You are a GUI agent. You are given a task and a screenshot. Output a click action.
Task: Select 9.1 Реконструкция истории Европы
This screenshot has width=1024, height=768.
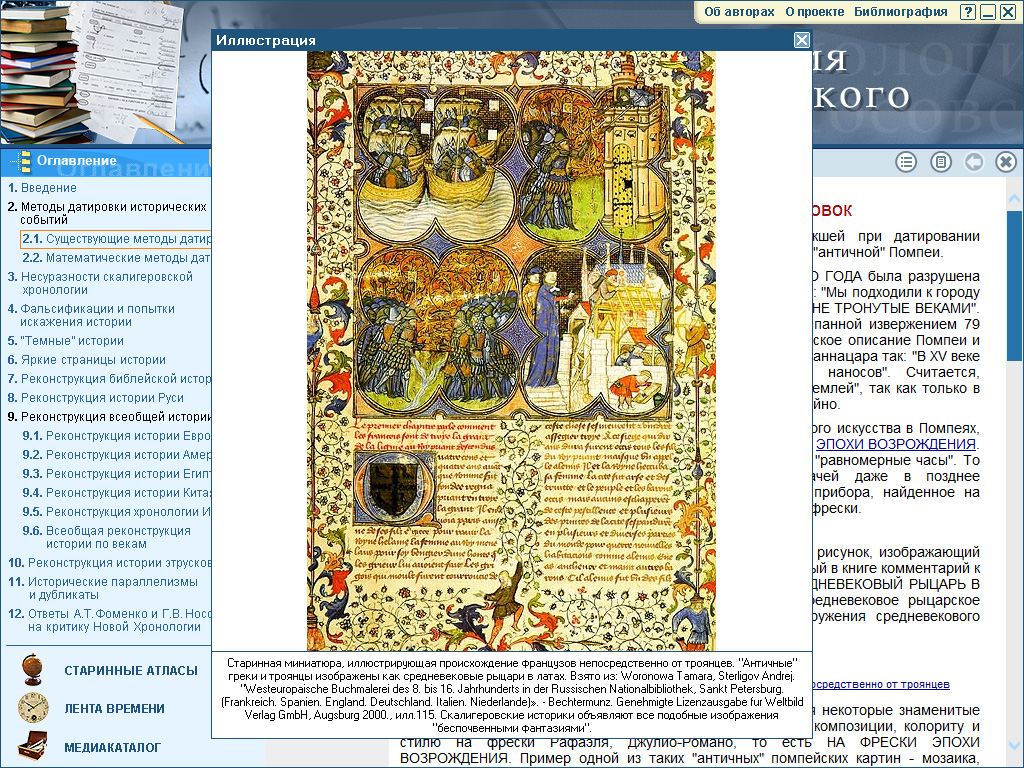pos(116,436)
